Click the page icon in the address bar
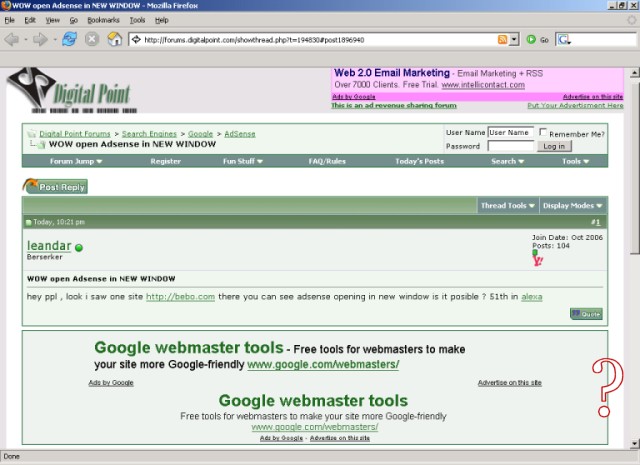The width and height of the screenshot is (640, 465). click(136, 40)
